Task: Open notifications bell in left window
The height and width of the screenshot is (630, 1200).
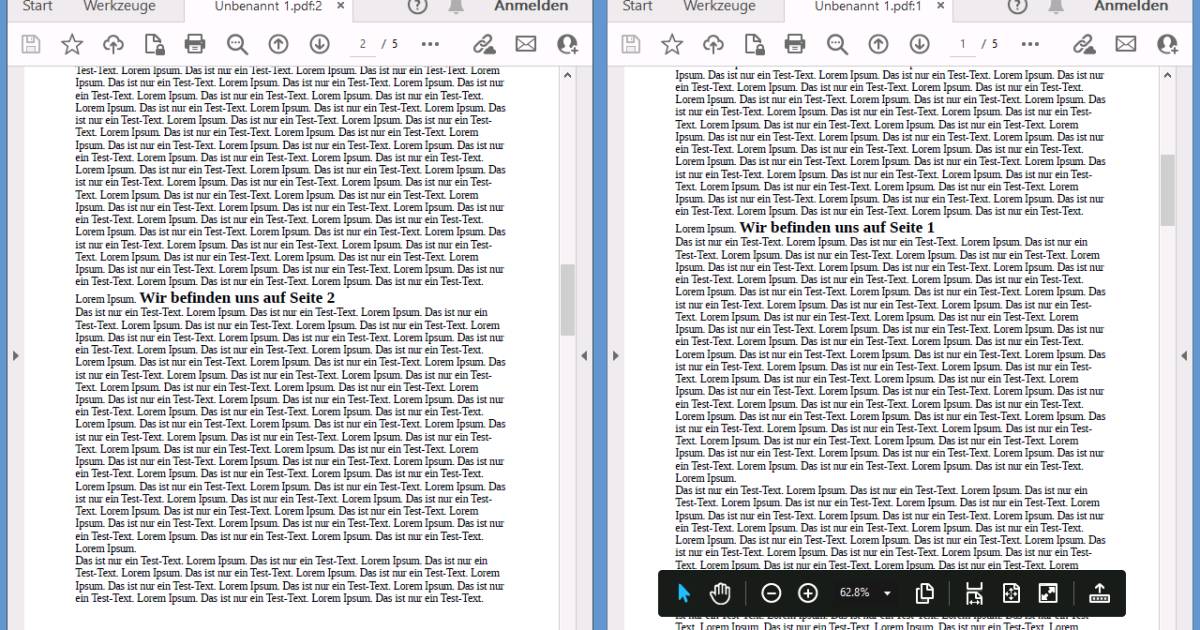Action: coord(456,6)
